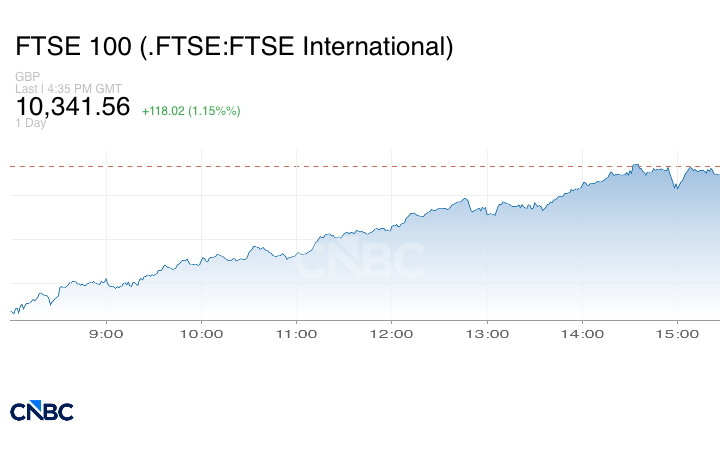Click the red dashed reference line
This screenshot has width=720, height=450.
click(300, 166)
